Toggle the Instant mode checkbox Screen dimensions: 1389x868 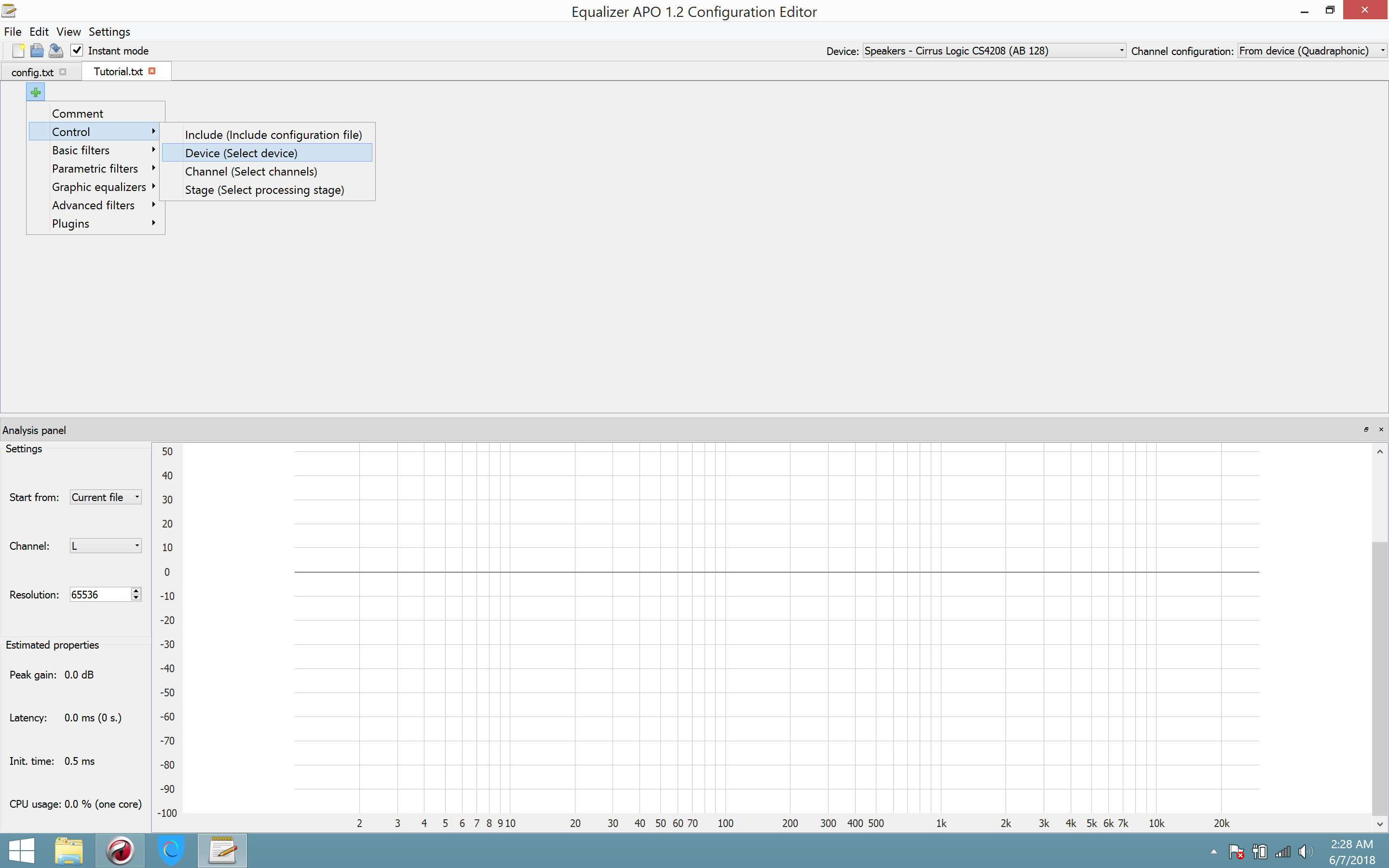77,51
